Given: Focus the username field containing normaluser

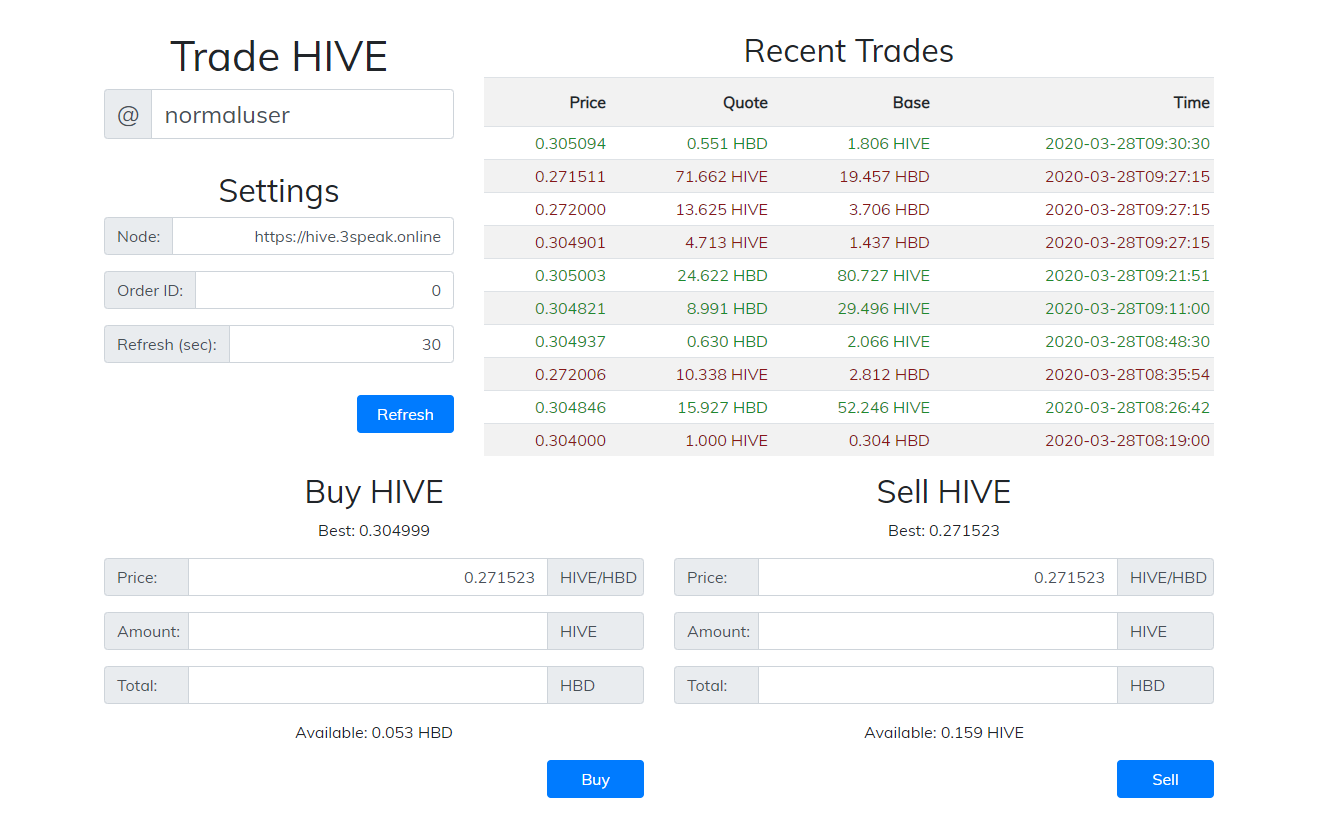Looking at the screenshot, I should coord(302,114).
